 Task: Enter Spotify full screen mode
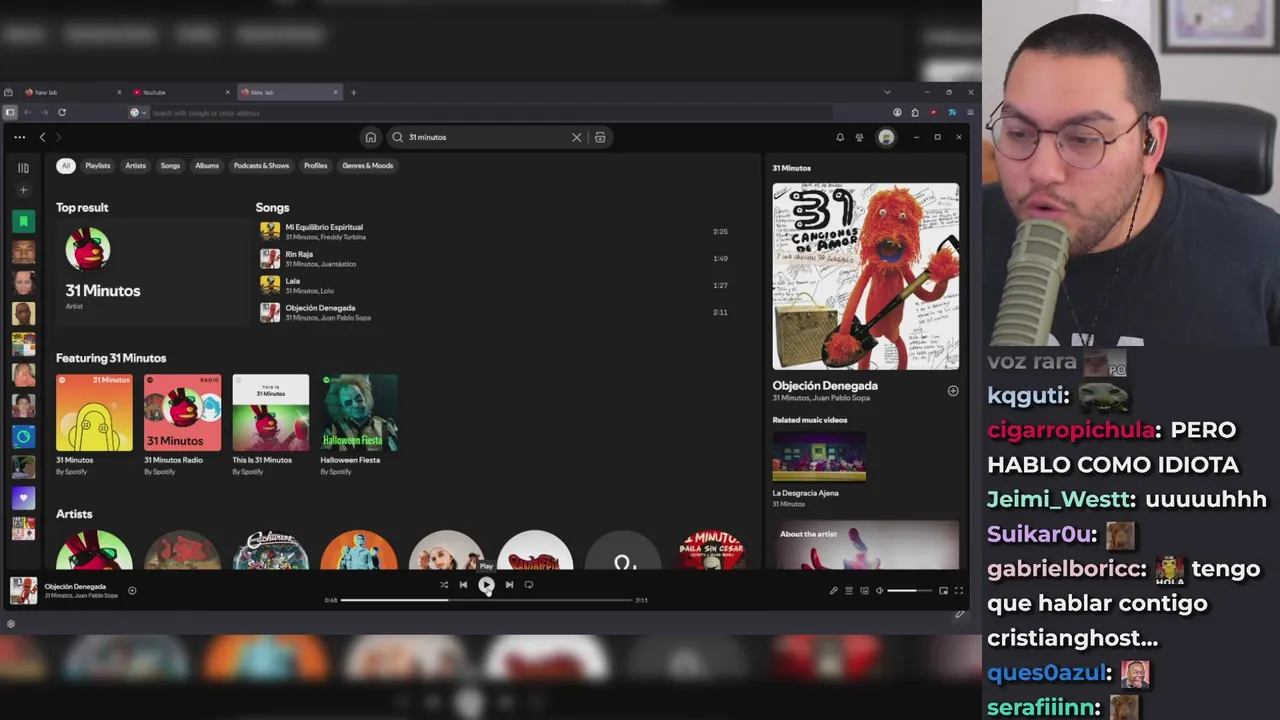pyautogui.click(x=959, y=591)
